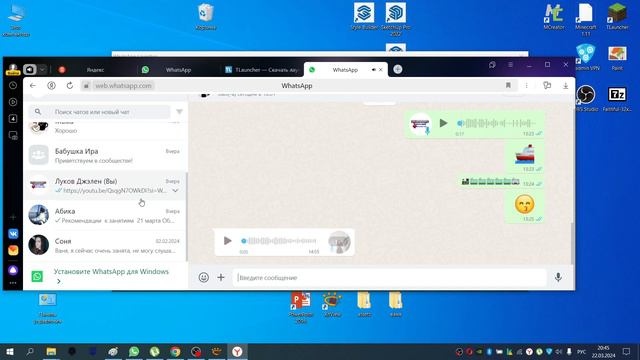The height and width of the screenshot is (360, 640).
Task: Open the green WhatsApp install icon
Action: (x=37, y=276)
